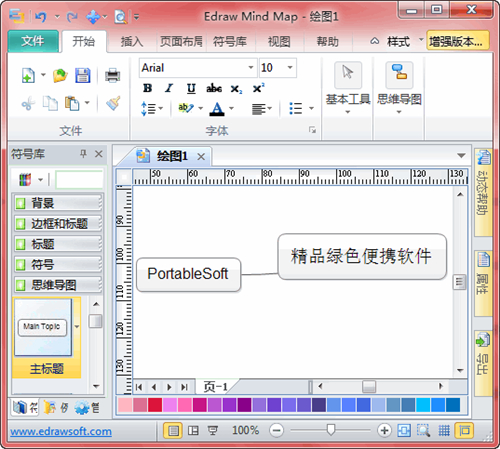Expand the 思维导图 ribbon dropdown

[x=399, y=112]
